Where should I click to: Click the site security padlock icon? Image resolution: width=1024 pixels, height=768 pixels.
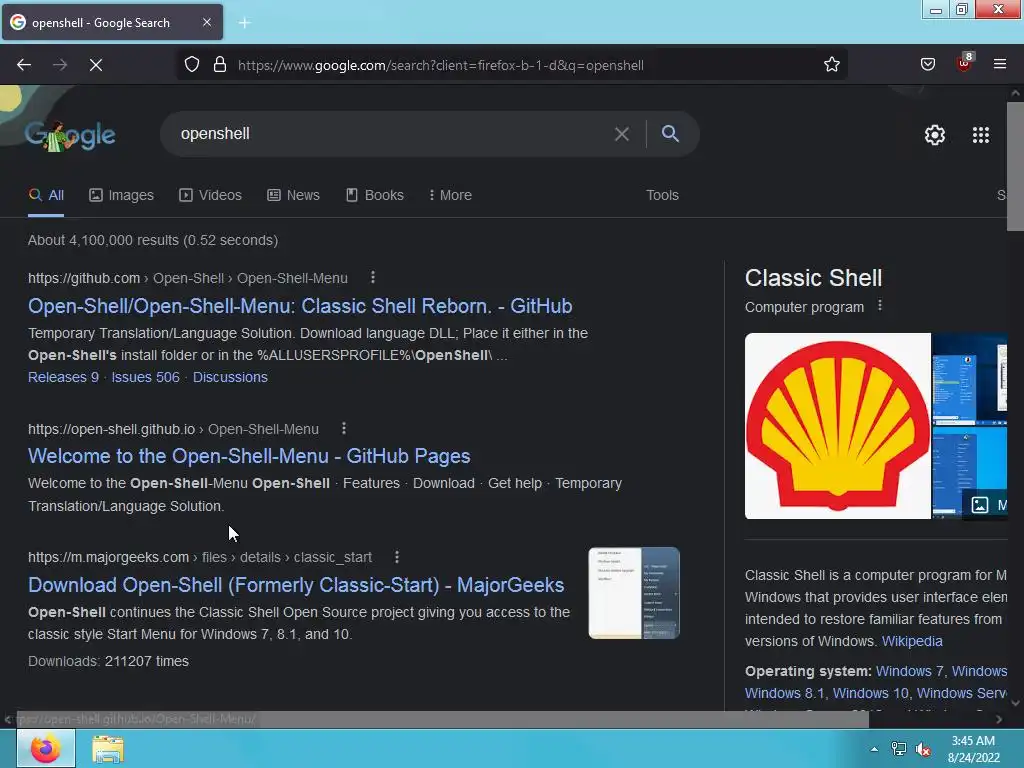220,65
